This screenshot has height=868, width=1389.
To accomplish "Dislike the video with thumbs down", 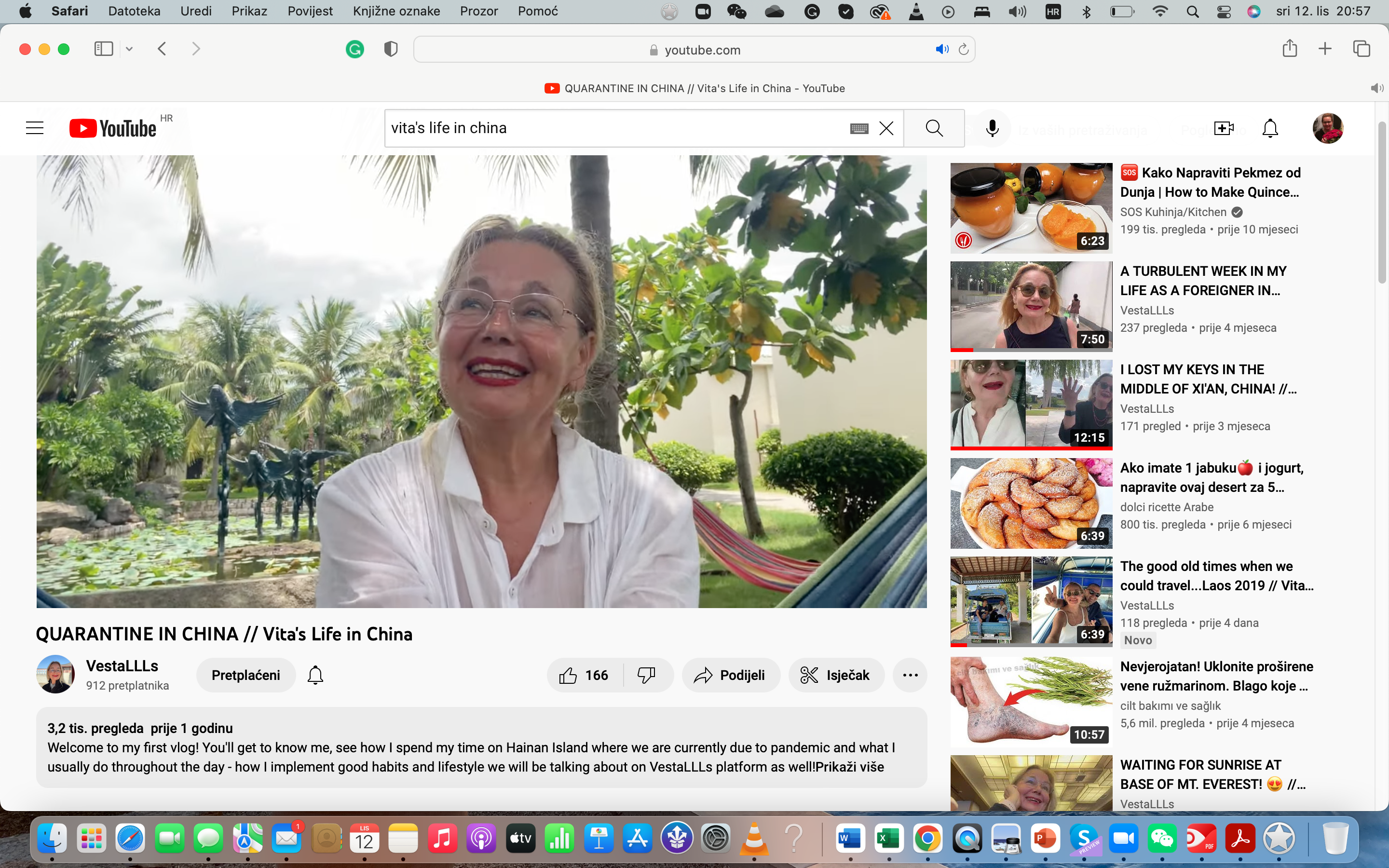I will tap(647, 675).
